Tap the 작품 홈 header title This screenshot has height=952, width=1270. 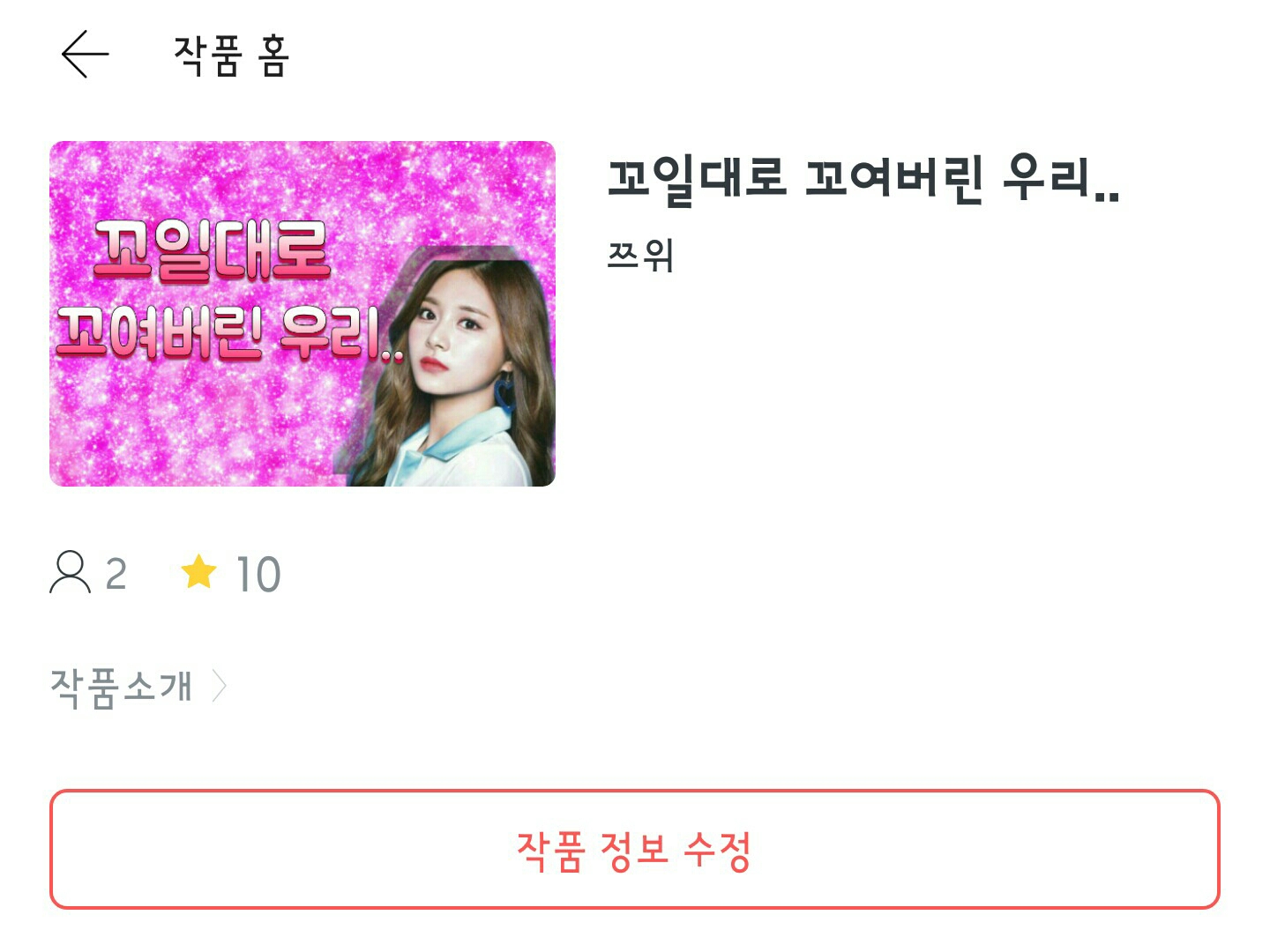tap(231, 56)
